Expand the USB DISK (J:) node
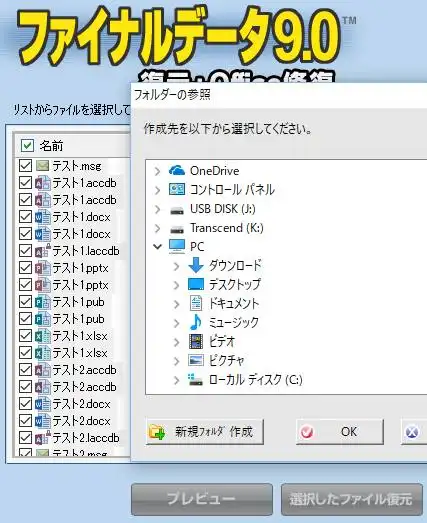Screen dimensions: 427x523 [x=157, y=209]
